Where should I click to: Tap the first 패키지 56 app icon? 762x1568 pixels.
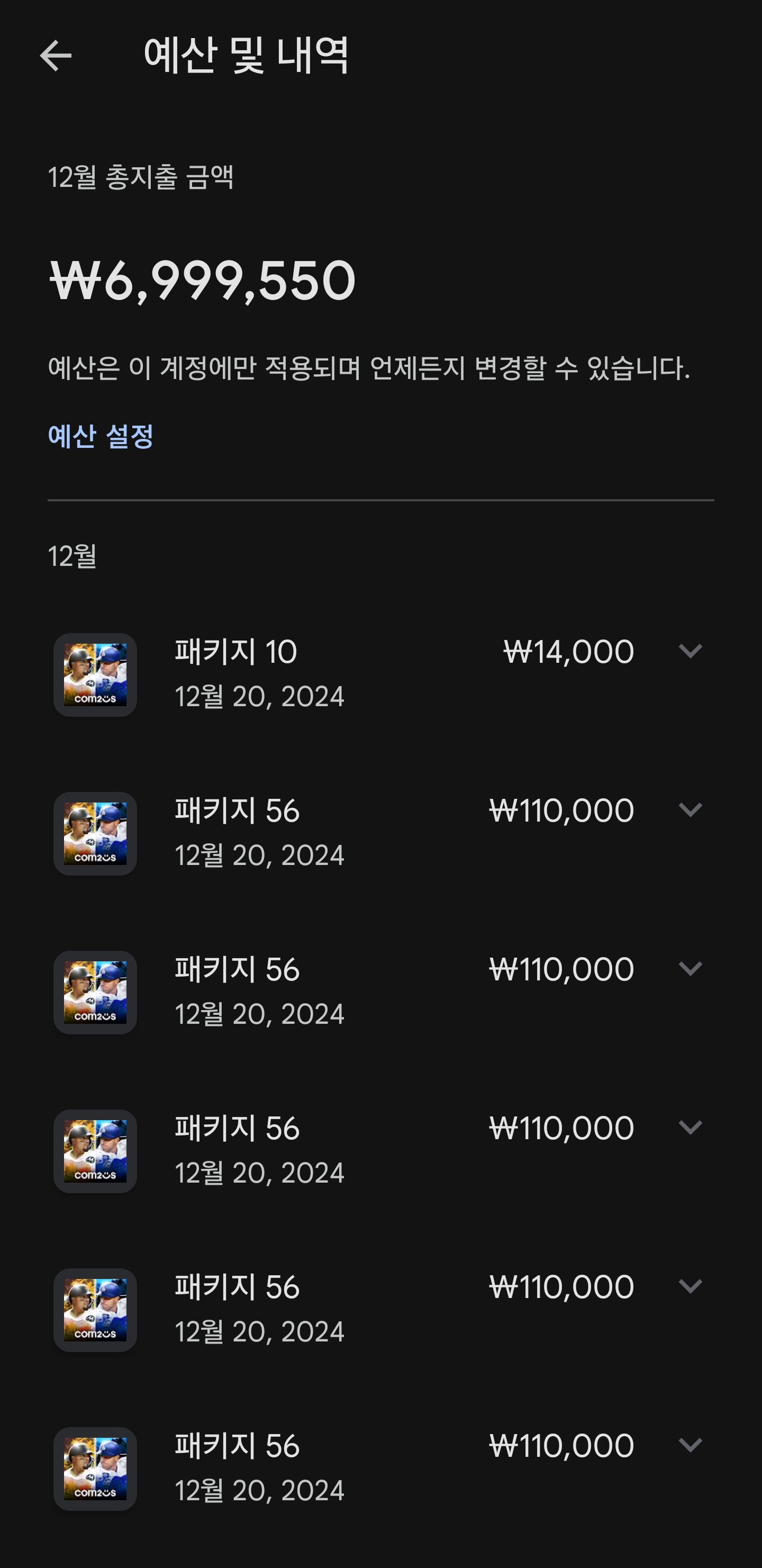click(x=95, y=834)
